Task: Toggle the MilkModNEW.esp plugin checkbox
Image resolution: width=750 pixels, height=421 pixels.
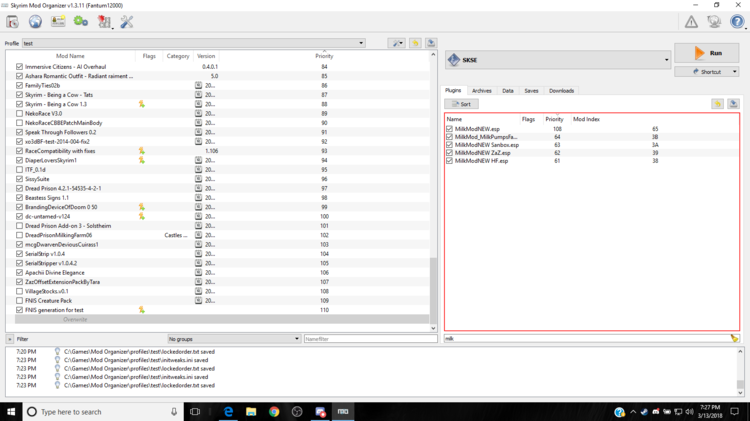Action: tap(449, 129)
